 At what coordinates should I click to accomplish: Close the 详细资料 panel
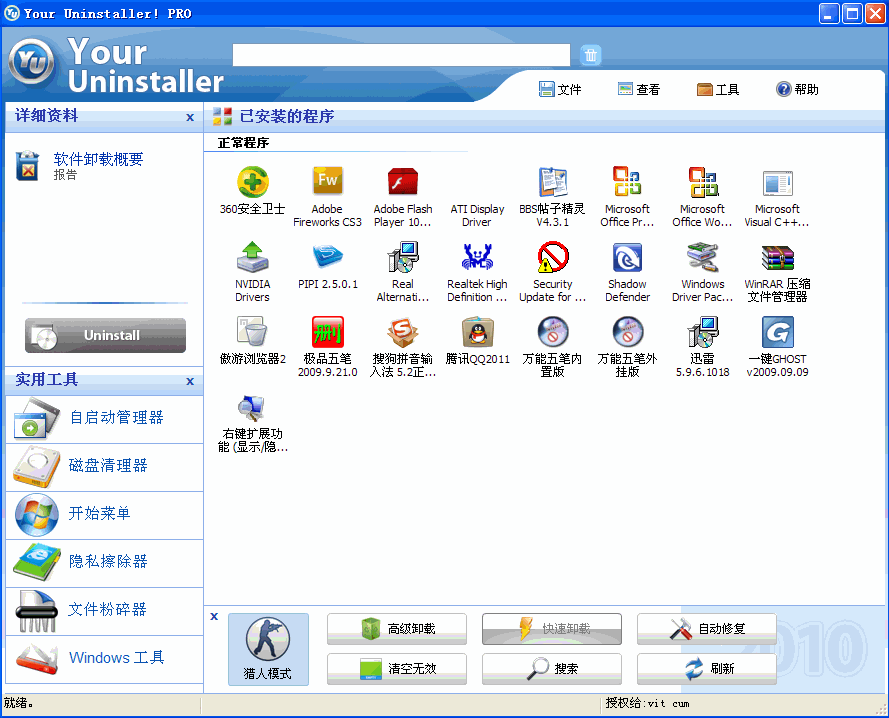190,117
